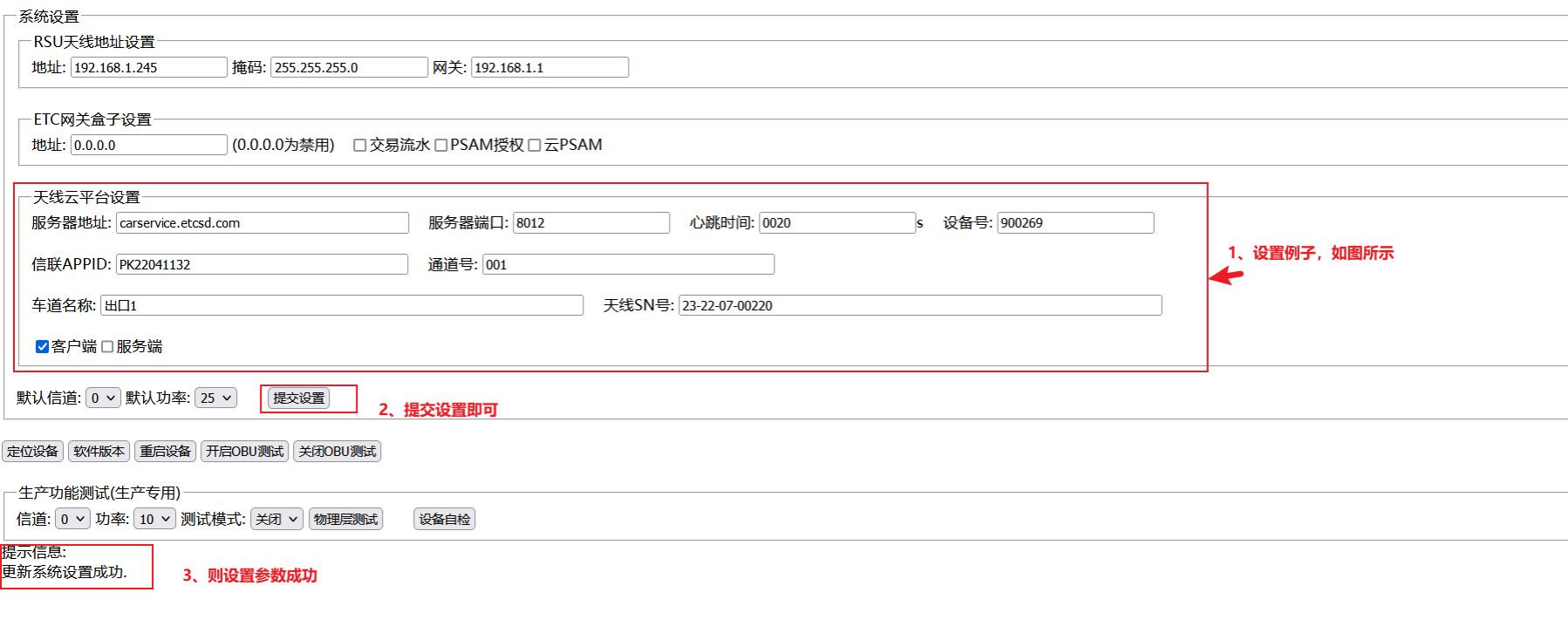1568x640 pixels.
Task: Click the 系统设置 heading text
Action: (x=49, y=17)
